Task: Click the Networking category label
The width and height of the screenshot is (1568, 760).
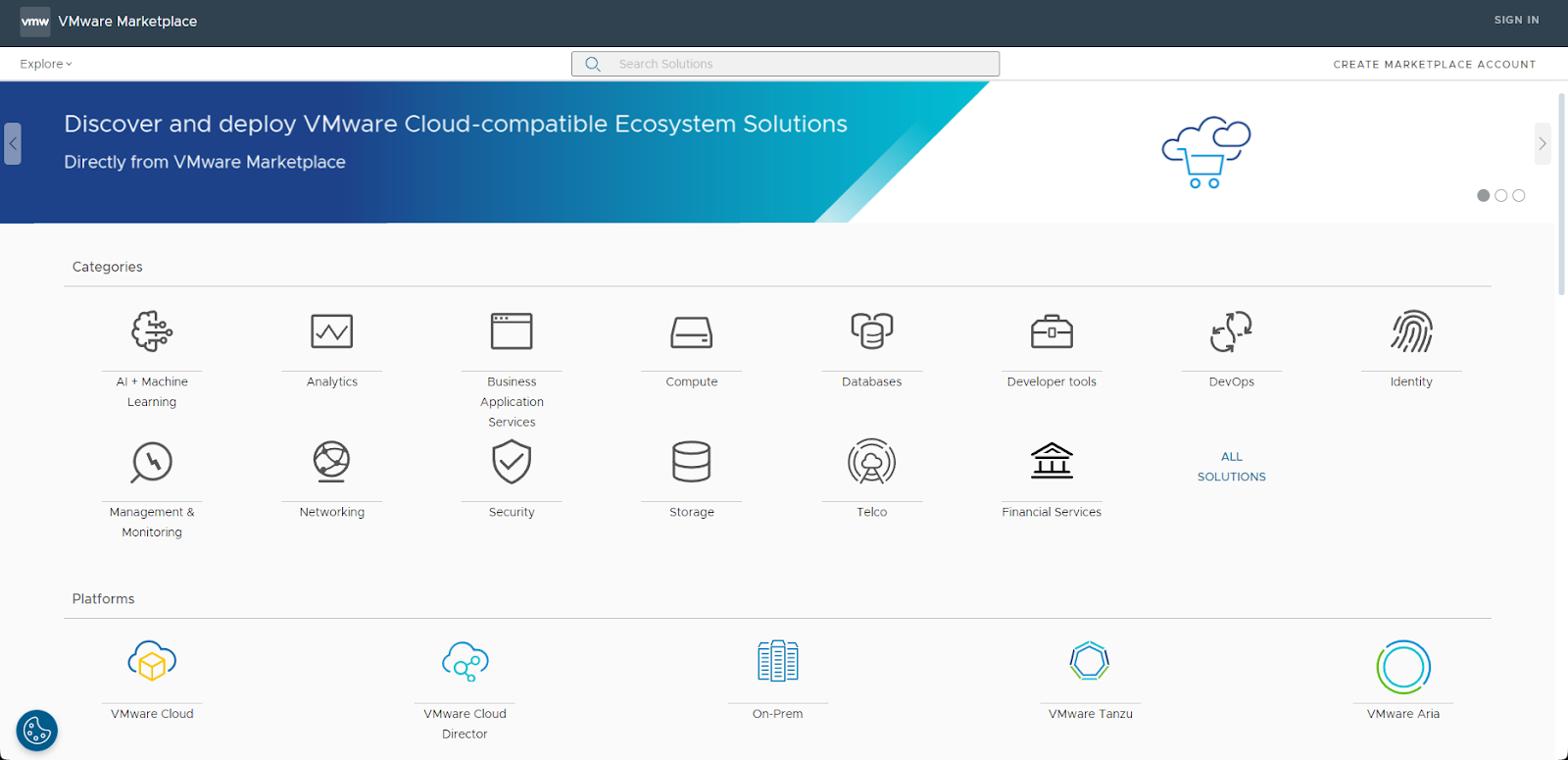Action: point(332,512)
